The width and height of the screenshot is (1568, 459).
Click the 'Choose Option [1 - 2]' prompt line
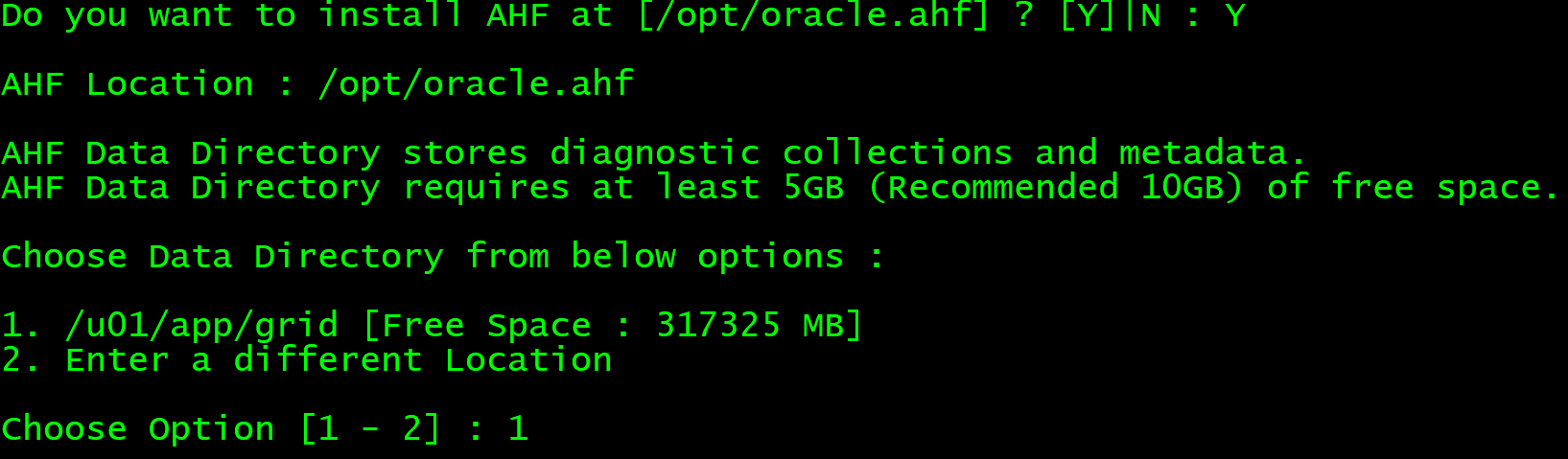pos(265,428)
